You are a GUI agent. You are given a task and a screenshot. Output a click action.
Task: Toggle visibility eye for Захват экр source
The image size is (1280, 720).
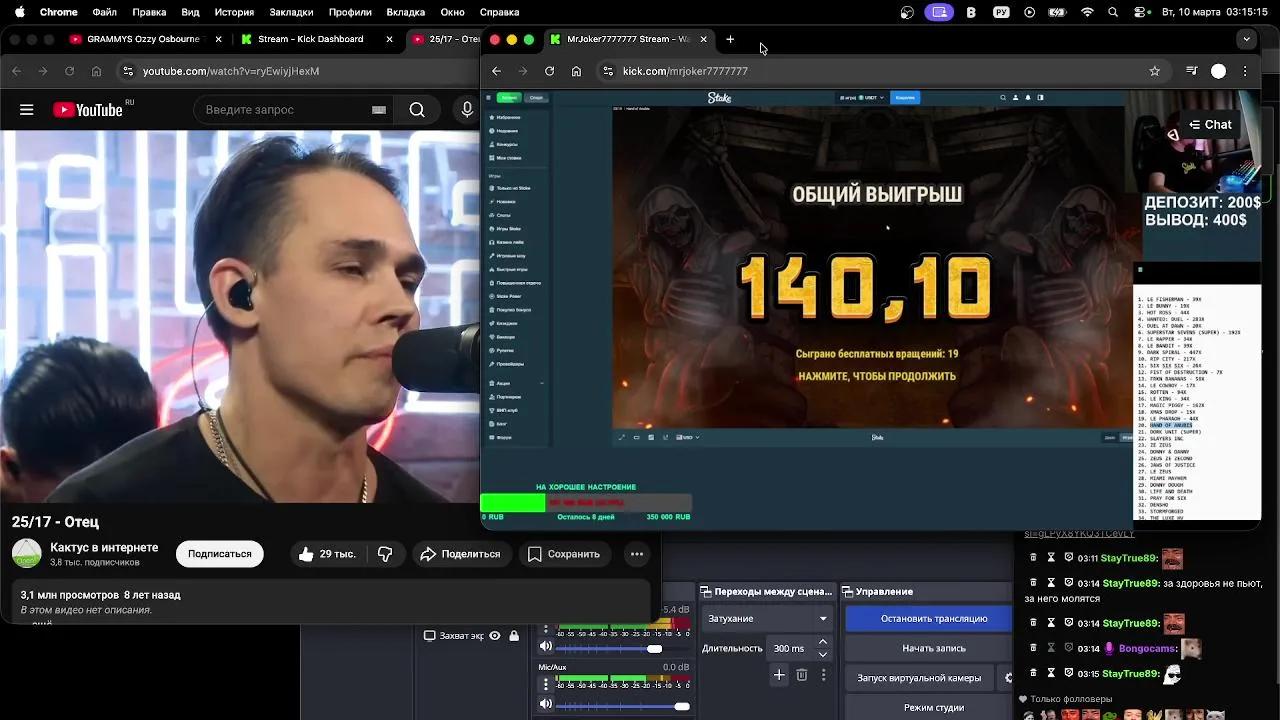(x=494, y=636)
